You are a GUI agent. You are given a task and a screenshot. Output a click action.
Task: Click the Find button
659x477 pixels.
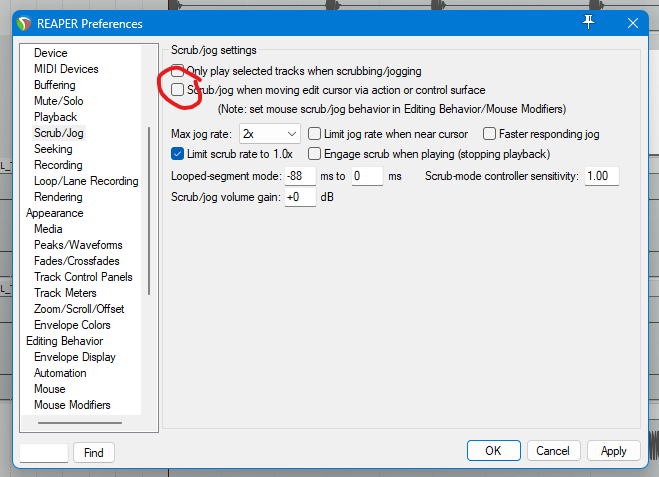pos(94,453)
